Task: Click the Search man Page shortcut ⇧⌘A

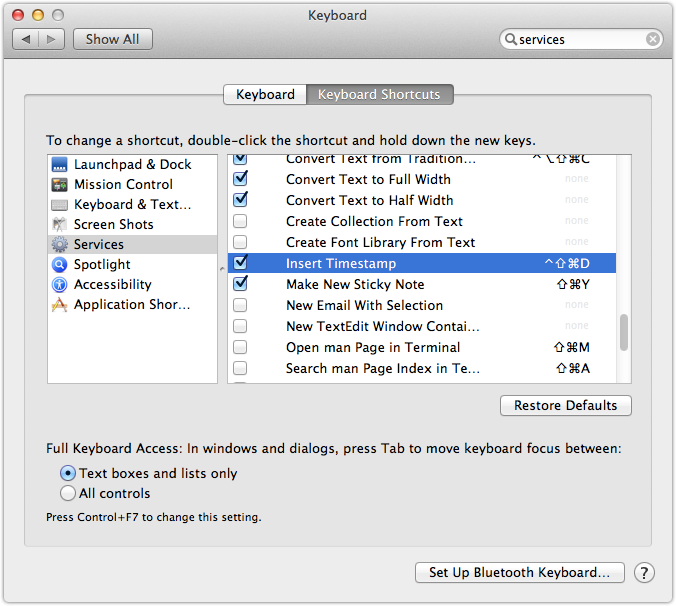Action: pyautogui.click(x=573, y=369)
